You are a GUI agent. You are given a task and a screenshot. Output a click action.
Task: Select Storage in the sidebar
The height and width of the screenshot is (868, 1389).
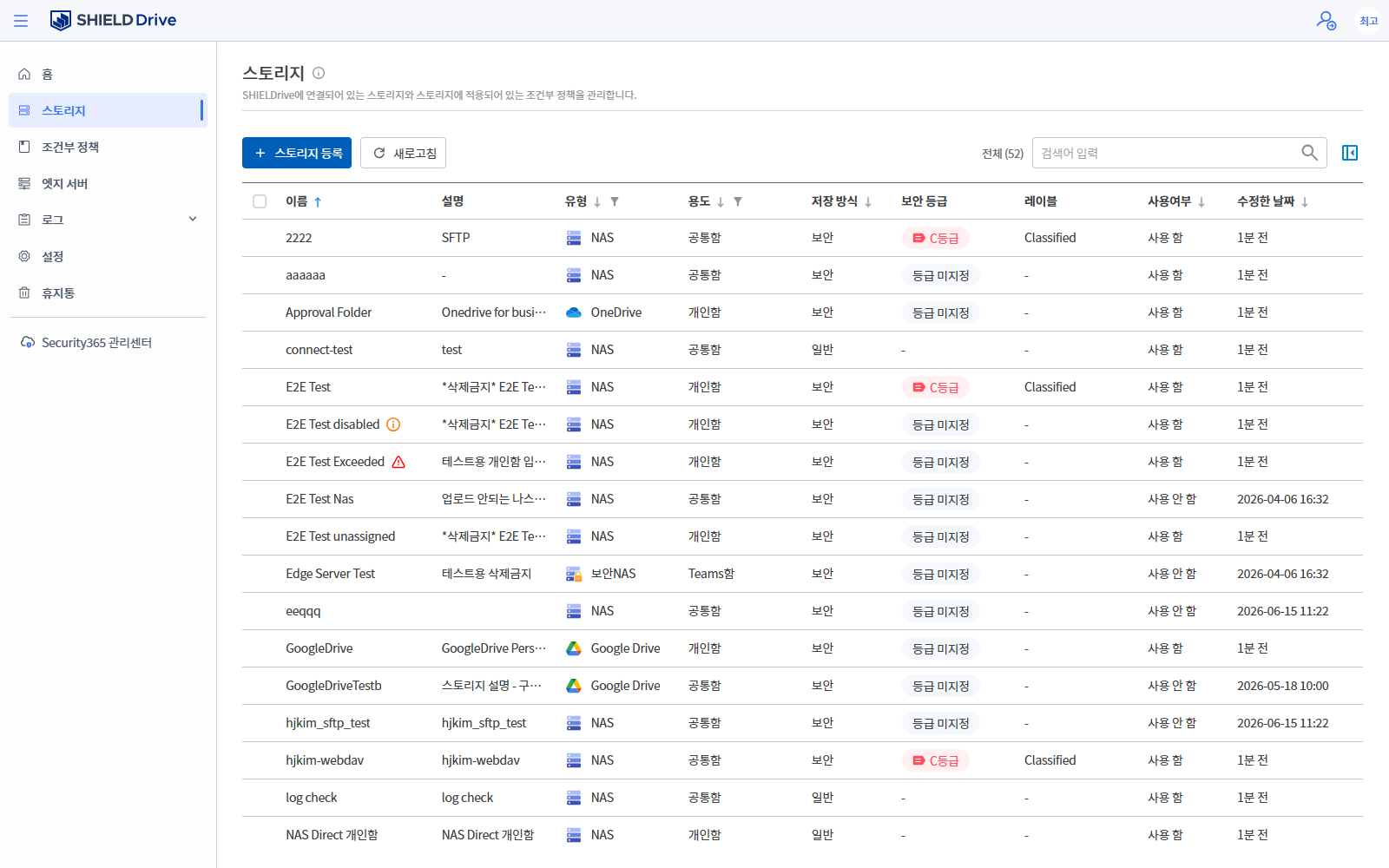(108, 110)
